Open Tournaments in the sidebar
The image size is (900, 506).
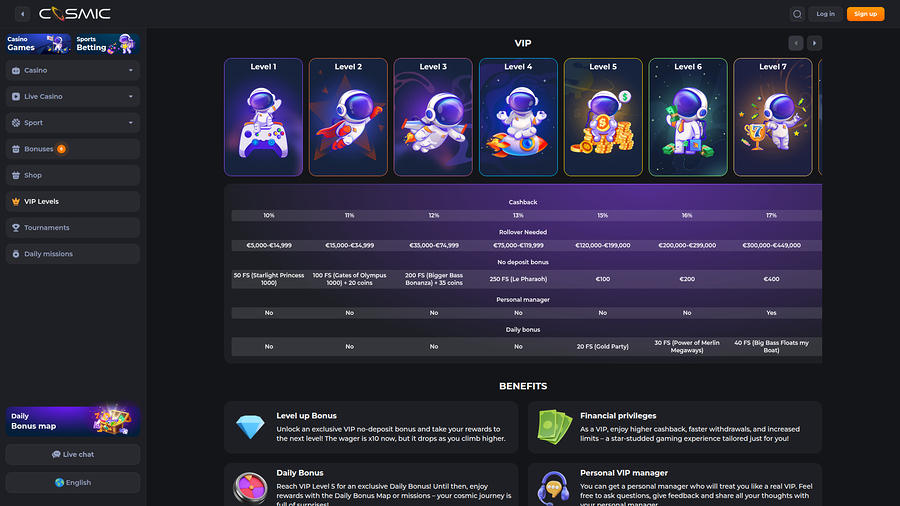pos(73,228)
